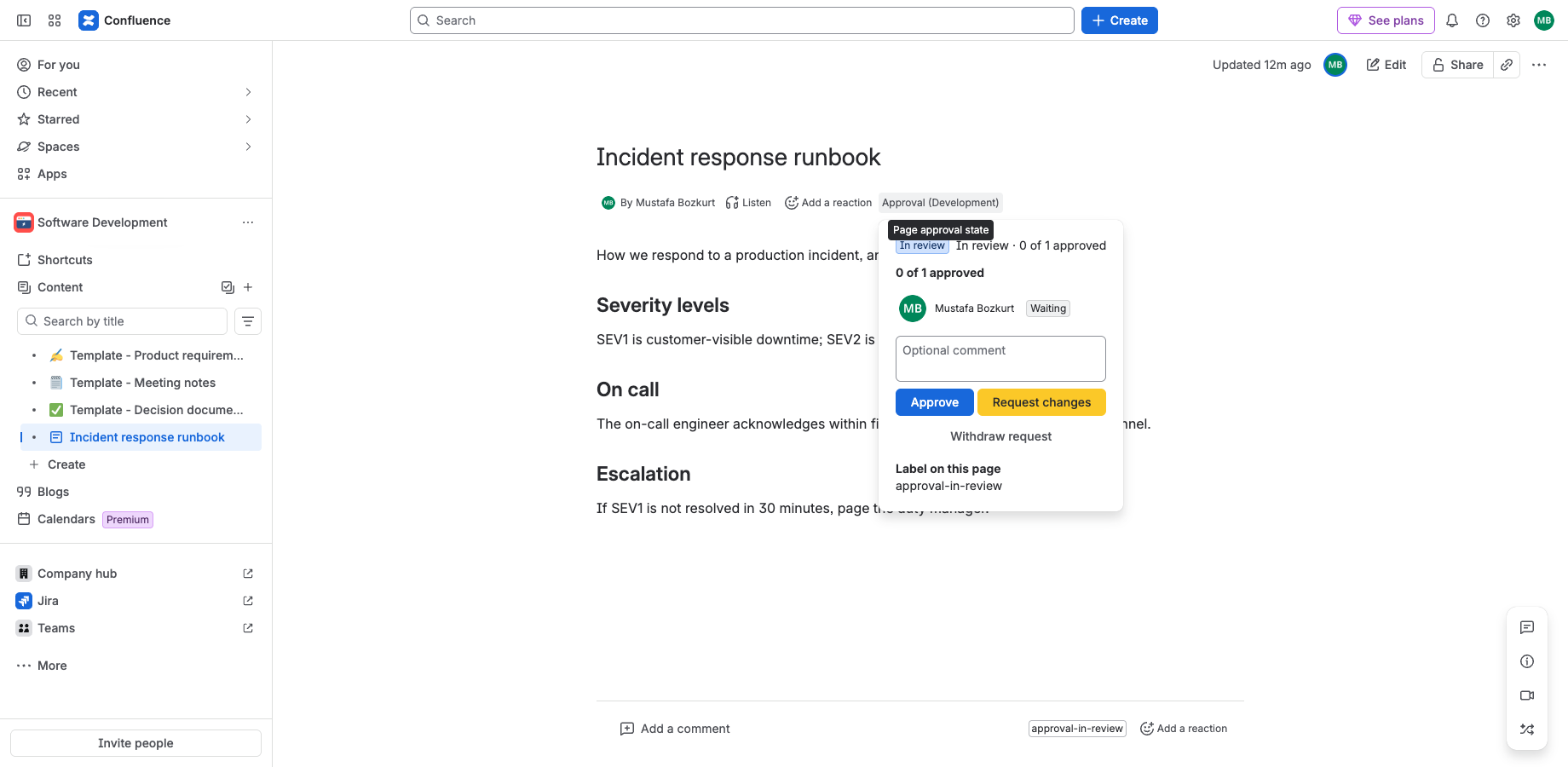Open Apps in the sidebar
The image size is (1568, 767).
click(136, 174)
